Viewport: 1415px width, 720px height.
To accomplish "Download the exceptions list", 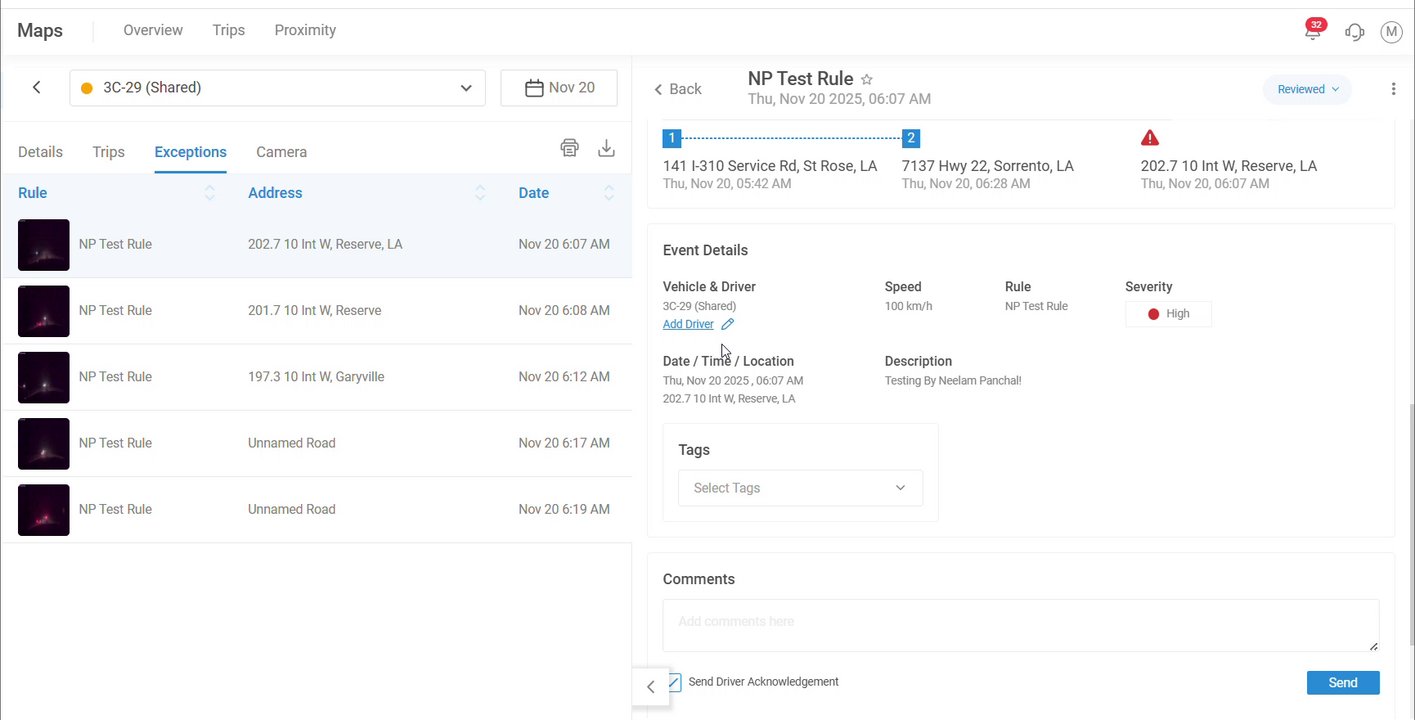I will tap(606, 148).
